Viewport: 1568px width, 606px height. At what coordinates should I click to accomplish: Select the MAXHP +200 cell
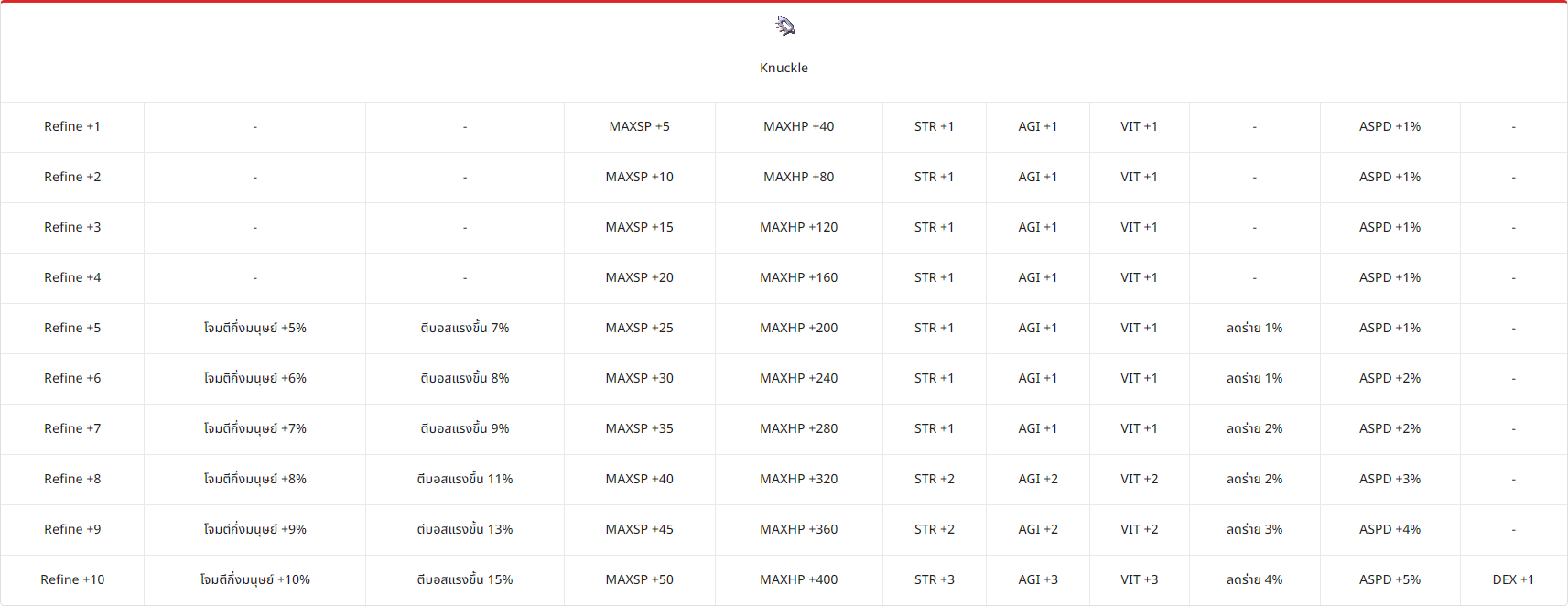[798, 328]
